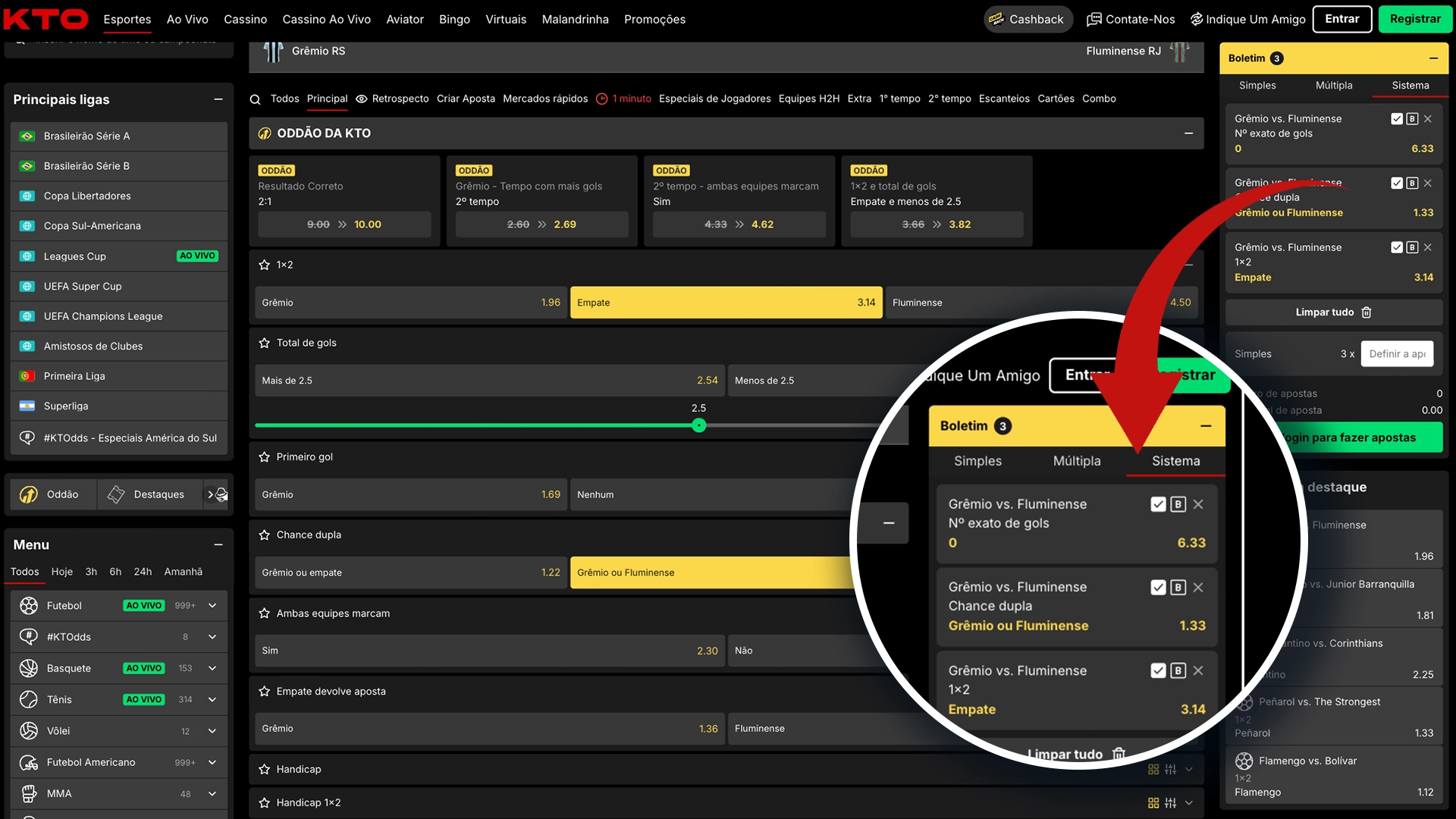1456x819 pixels.
Task: Select Mais de 2.5 at 2.54
Action: coord(489,381)
